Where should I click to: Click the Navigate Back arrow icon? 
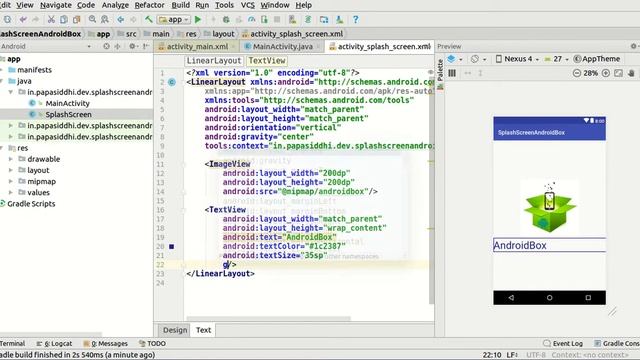point(120,19)
